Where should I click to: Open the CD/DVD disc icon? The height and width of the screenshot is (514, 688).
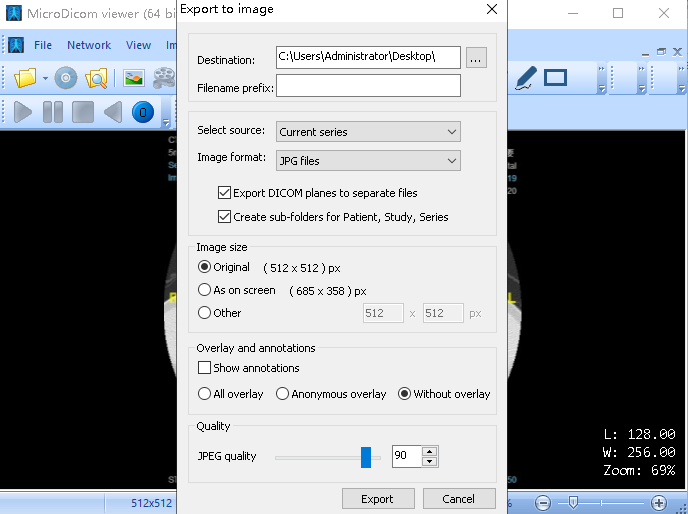click(66, 78)
